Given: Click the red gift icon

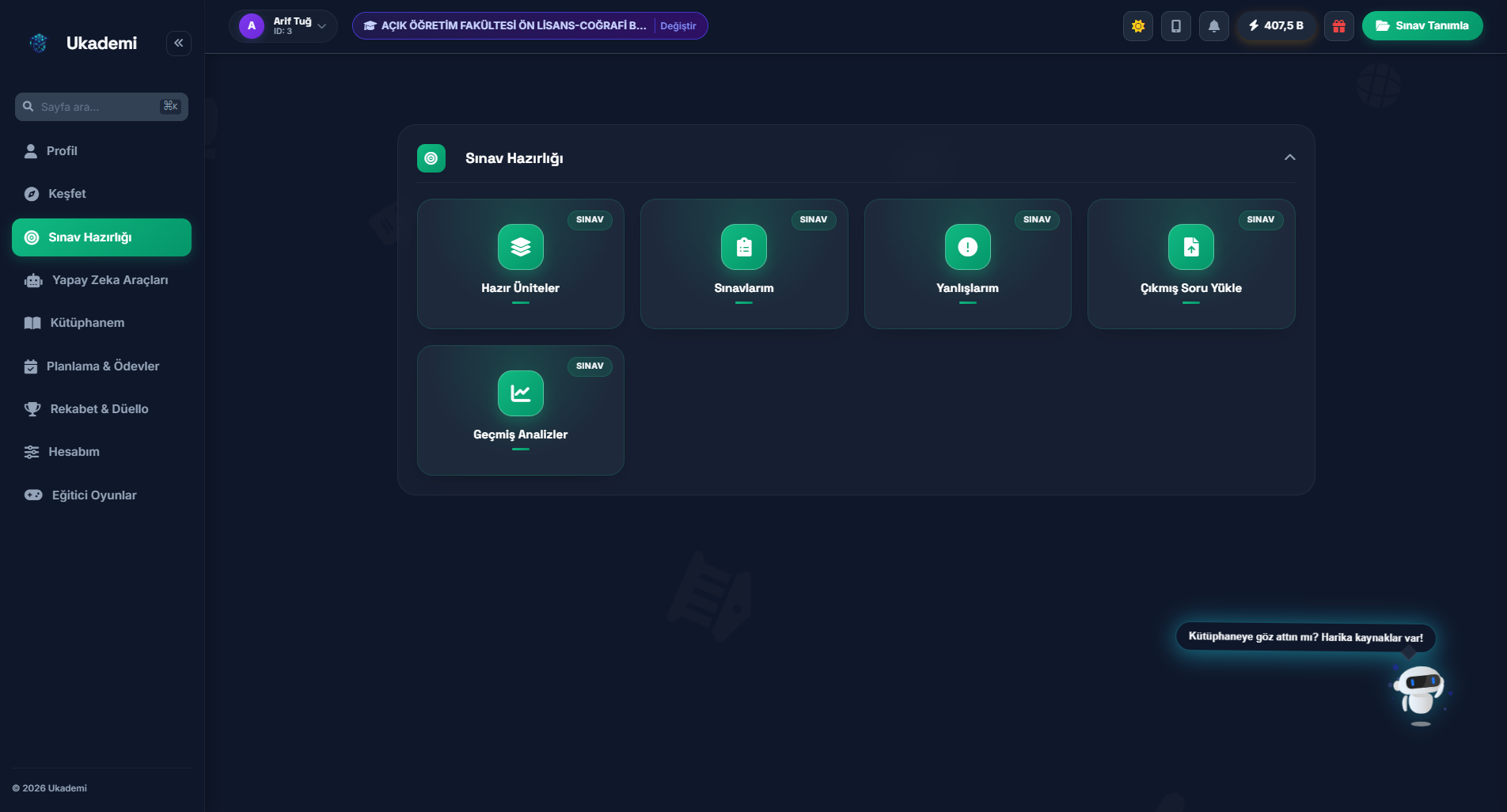Looking at the screenshot, I should 1339,26.
